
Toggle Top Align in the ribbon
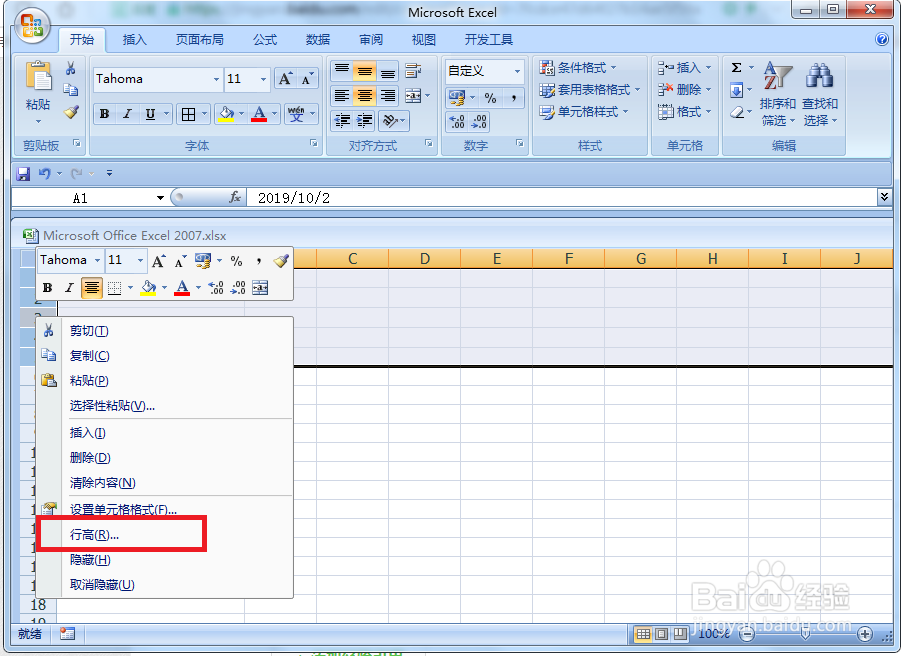coord(342,71)
